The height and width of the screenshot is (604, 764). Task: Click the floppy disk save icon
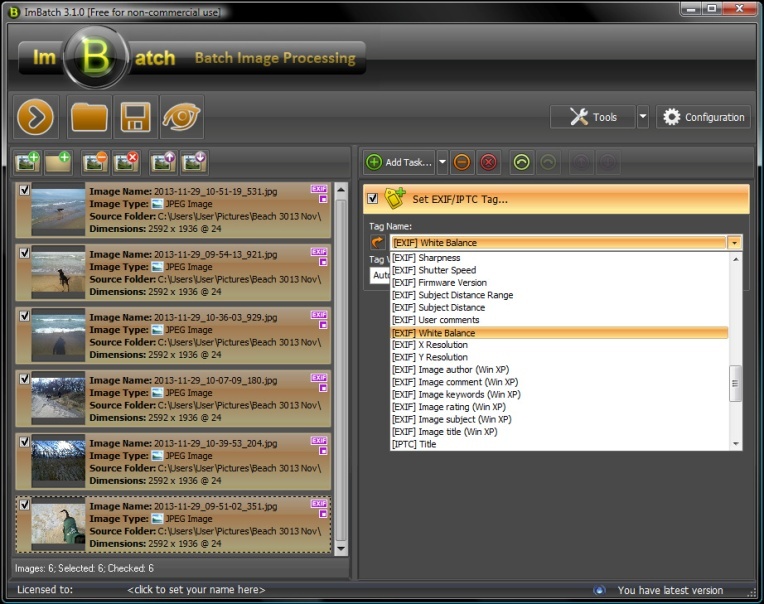[x=135, y=118]
